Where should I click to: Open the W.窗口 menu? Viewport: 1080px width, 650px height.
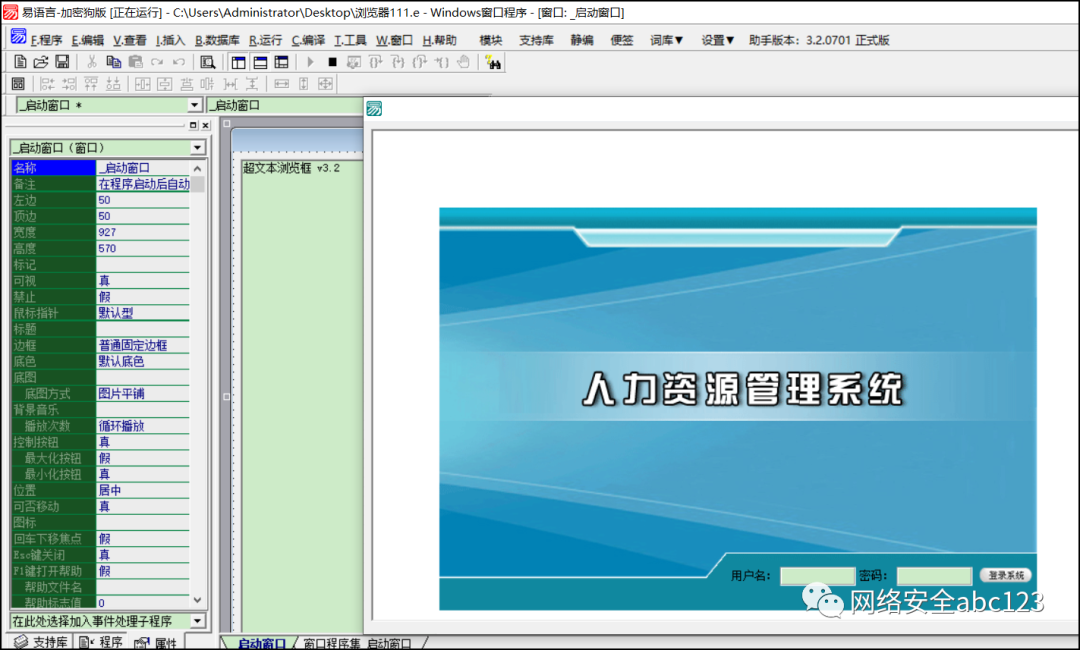394,40
